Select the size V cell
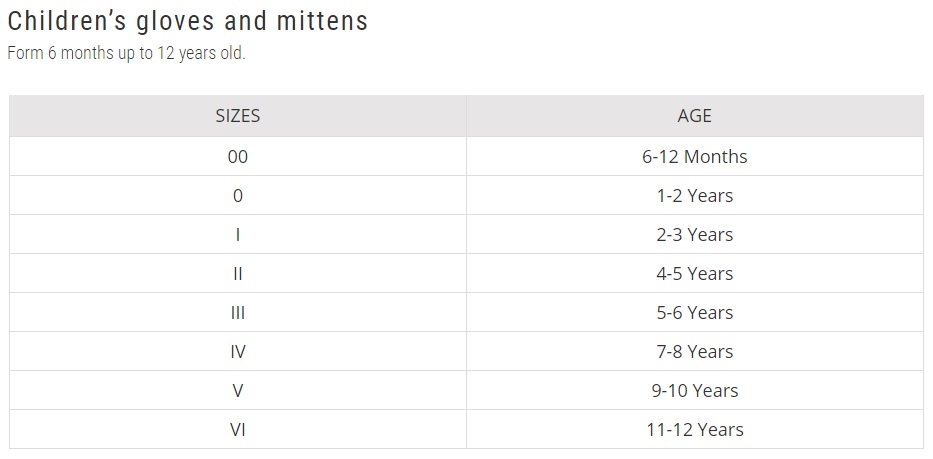933x459 pixels. coord(237,391)
